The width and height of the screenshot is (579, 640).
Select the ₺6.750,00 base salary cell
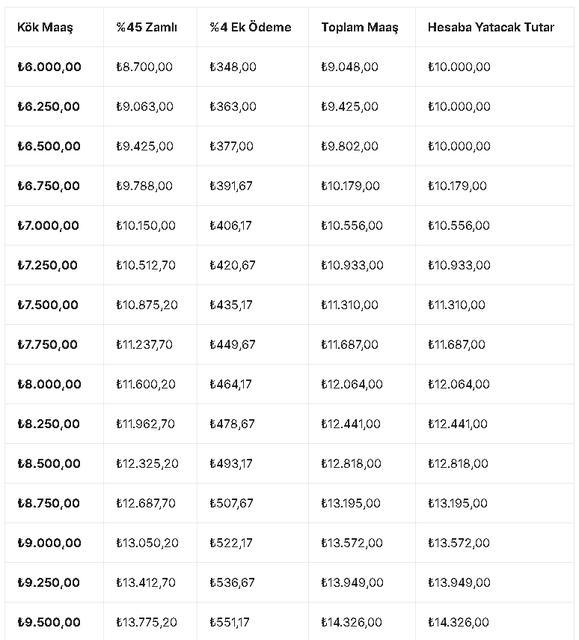(49, 186)
